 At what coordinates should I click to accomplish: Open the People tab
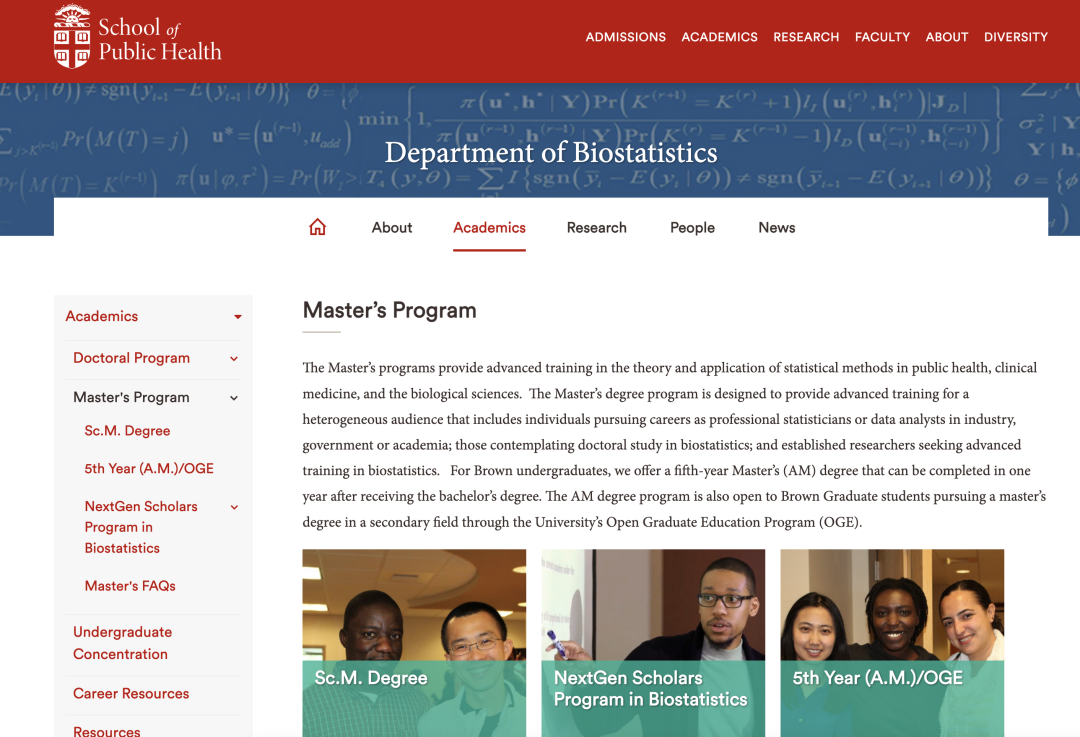(x=692, y=227)
